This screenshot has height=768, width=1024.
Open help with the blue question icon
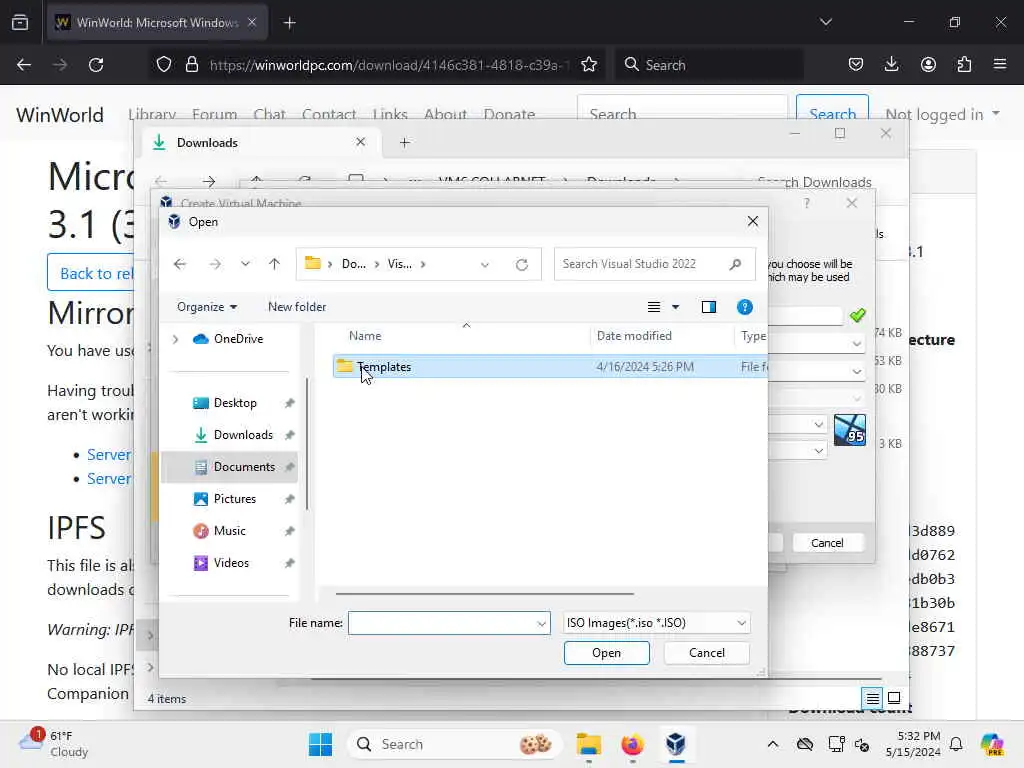(x=744, y=307)
